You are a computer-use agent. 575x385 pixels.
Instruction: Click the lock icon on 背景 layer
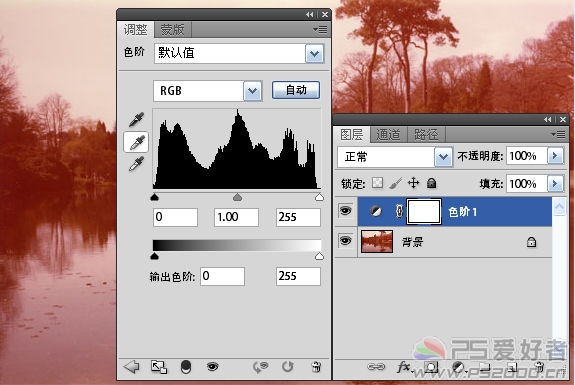click(x=531, y=242)
